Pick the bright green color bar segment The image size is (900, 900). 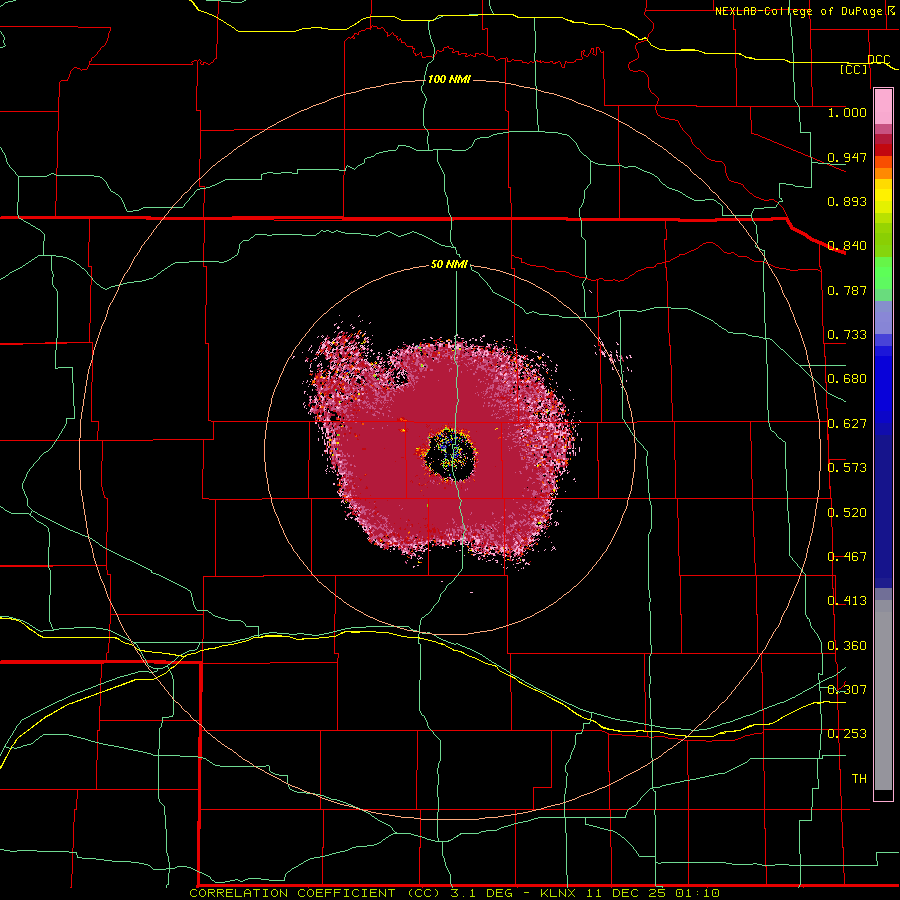click(x=883, y=273)
